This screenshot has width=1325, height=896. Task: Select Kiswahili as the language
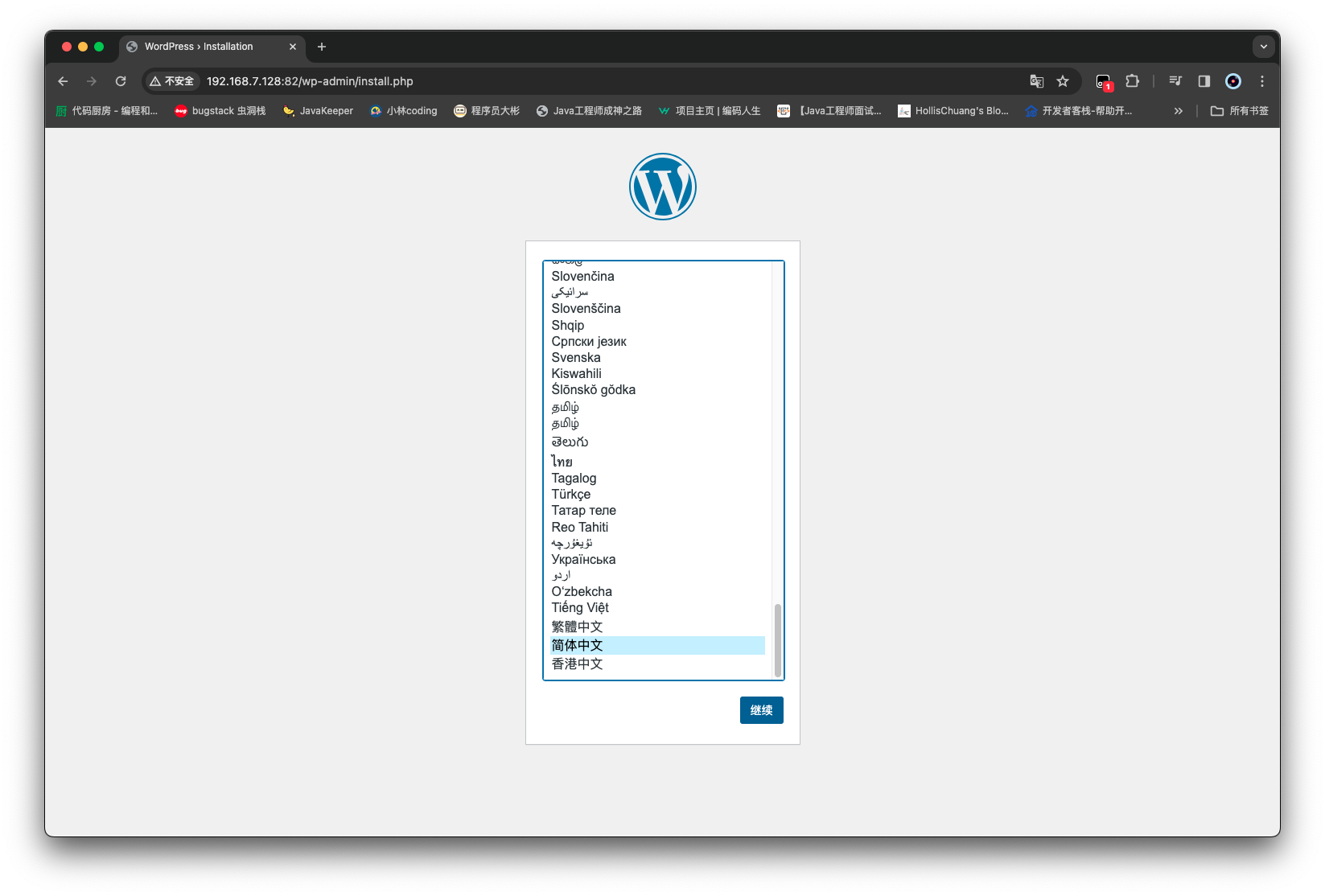click(657, 373)
